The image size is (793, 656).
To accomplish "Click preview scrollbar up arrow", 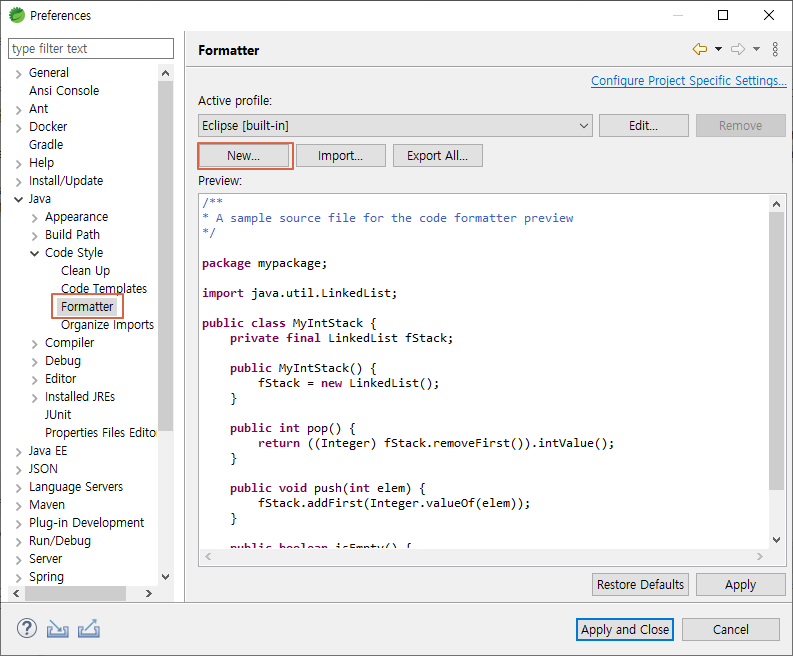I will pos(777,204).
